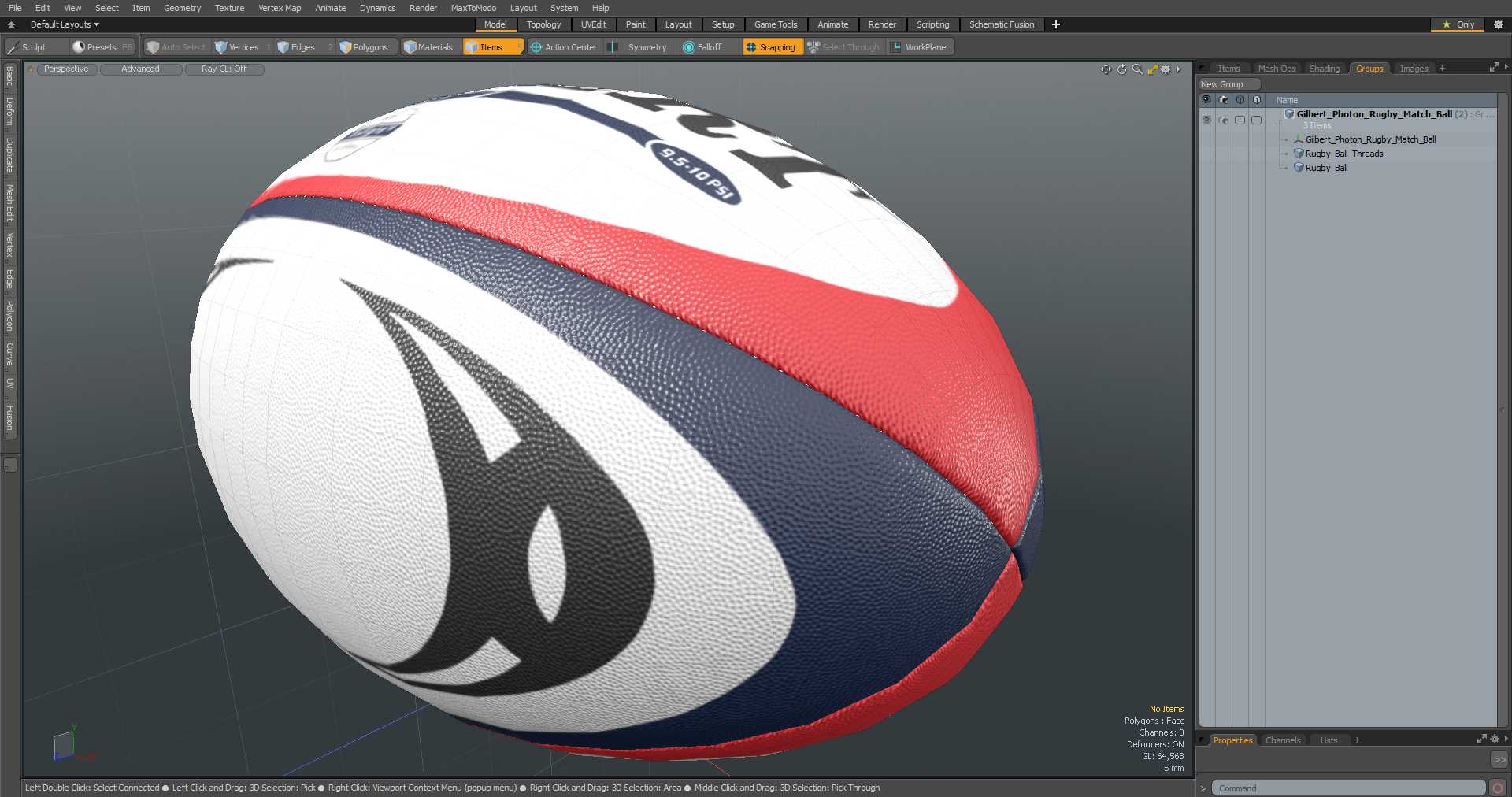
Task: Switch to the Mesh Ops panel tab
Action: pos(1277,69)
